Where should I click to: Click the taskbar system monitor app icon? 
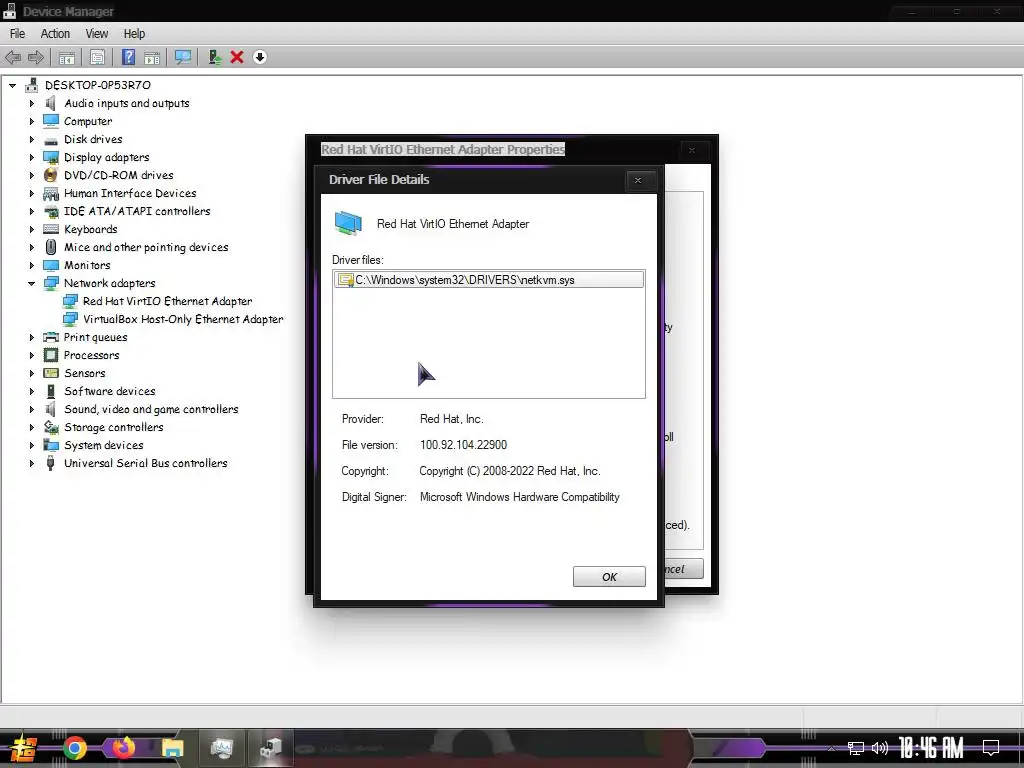point(221,748)
